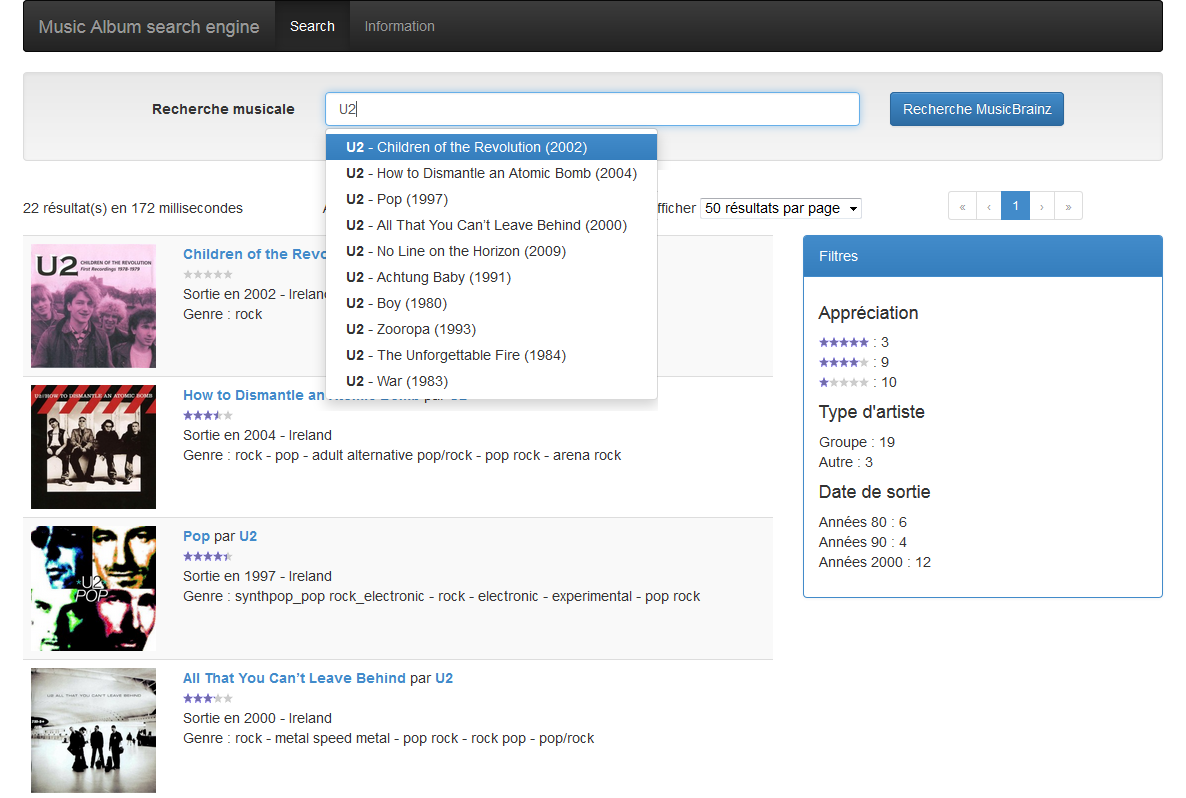Open 'All That You Can't Leave Behind' album page
The width and height of the screenshot is (1186, 798).
tap(295, 677)
